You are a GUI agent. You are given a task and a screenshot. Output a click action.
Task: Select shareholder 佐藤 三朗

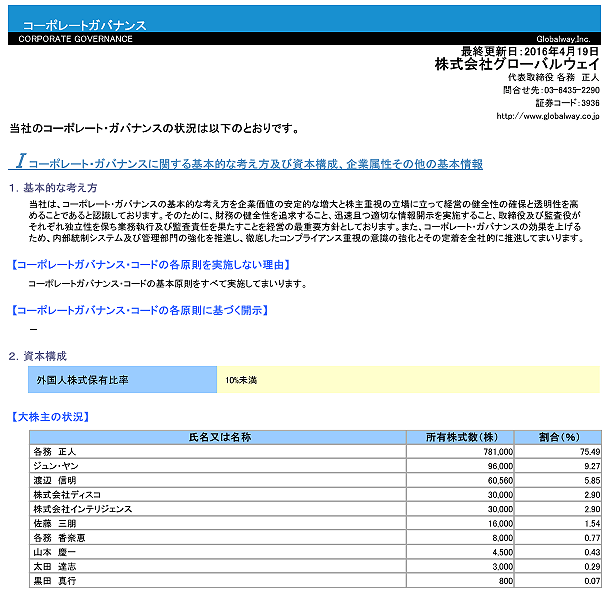point(55,523)
